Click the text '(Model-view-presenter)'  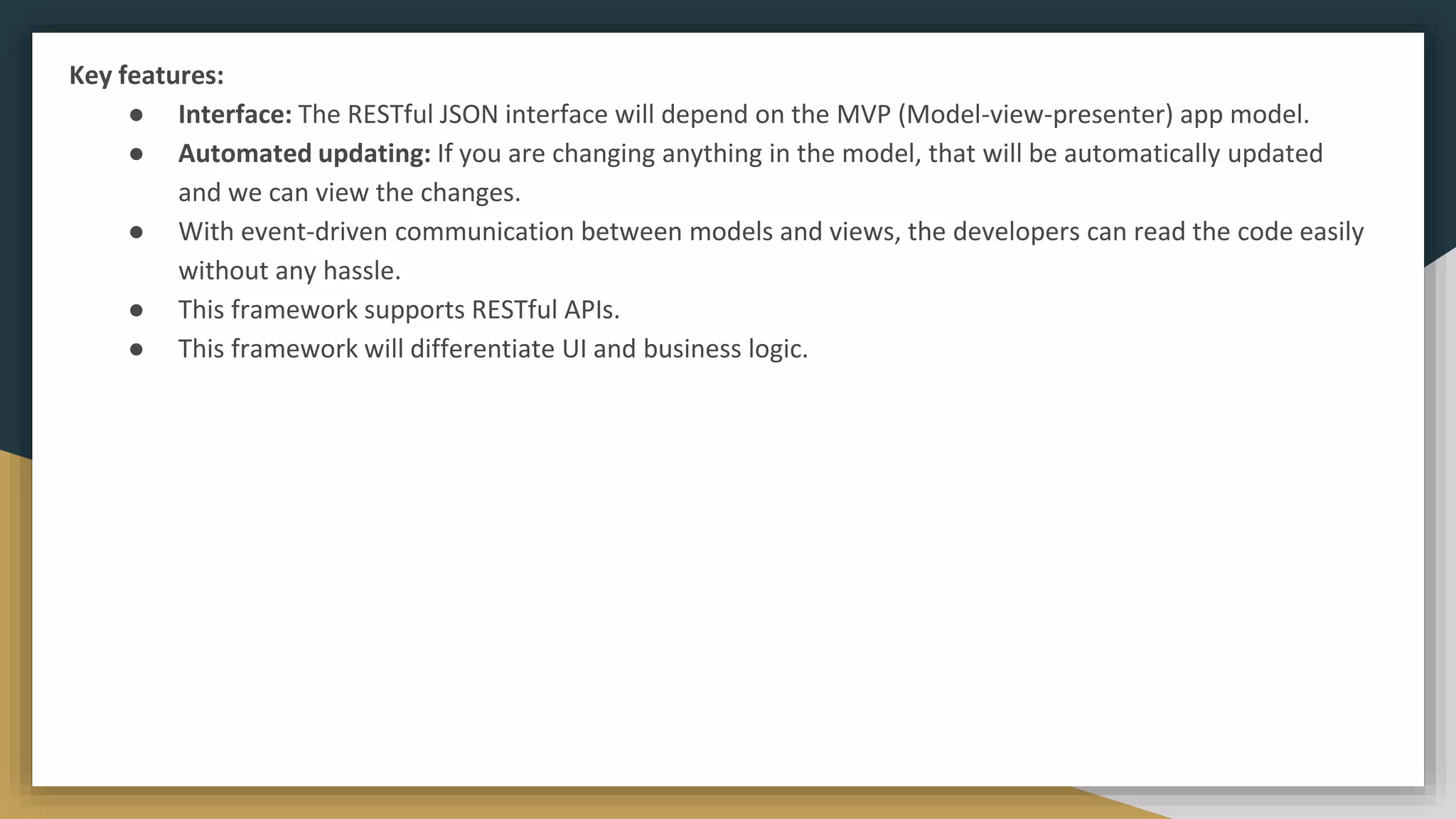[x=1035, y=114]
